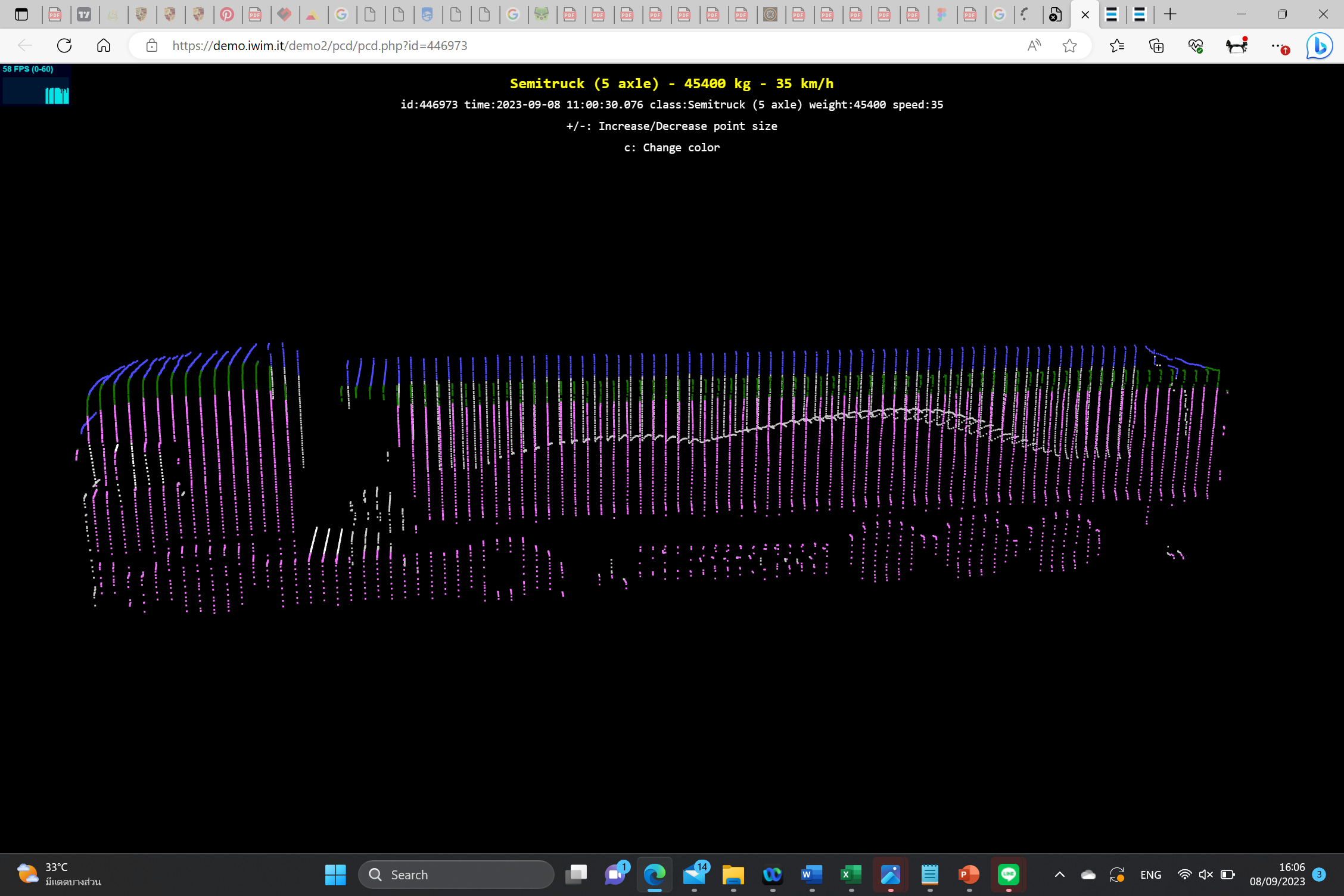This screenshot has height=896, width=1344.
Task: Open Browser essentials via the heart icon
Action: 1196,45
